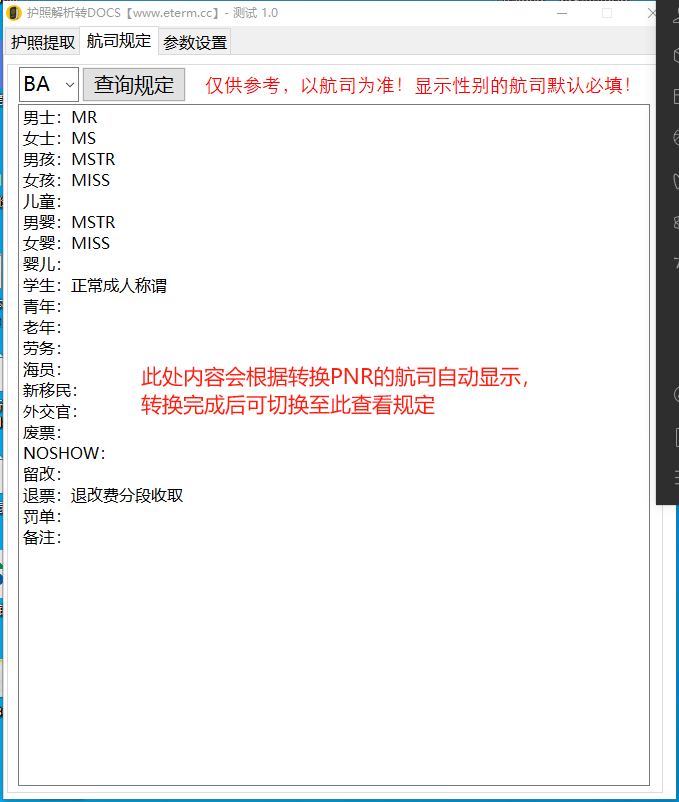Viewport: 679px width, 802px height.
Task: Click the 海员: line
Action: [42, 369]
